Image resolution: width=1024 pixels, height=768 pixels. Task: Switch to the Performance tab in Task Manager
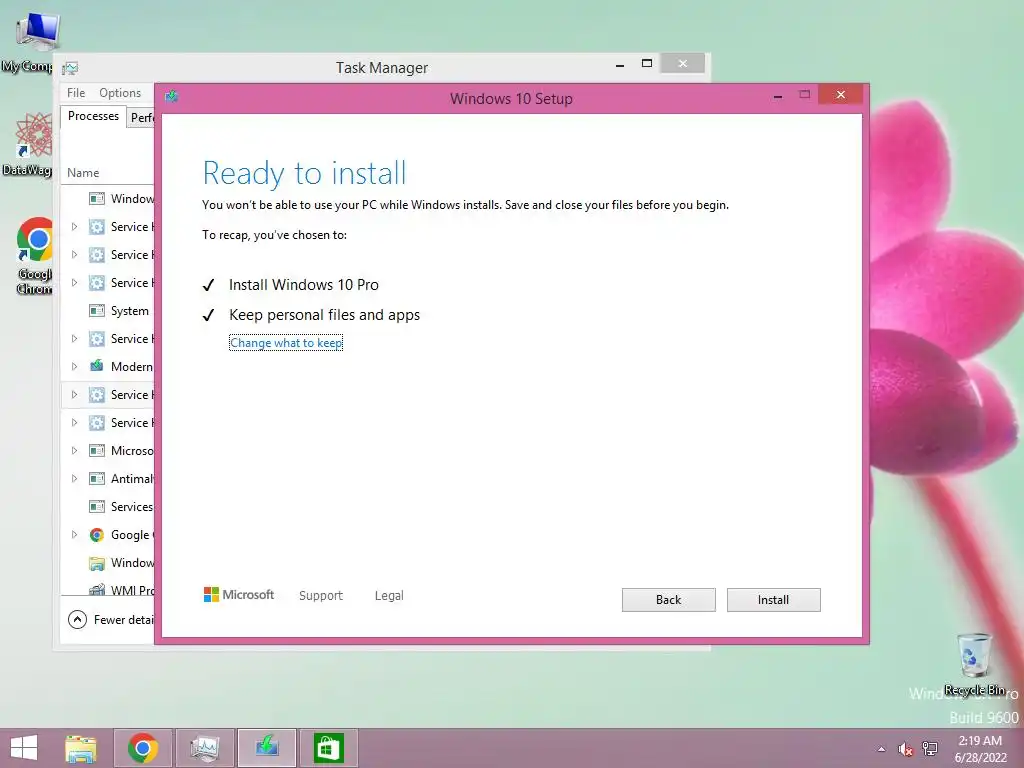coord(141,118)
